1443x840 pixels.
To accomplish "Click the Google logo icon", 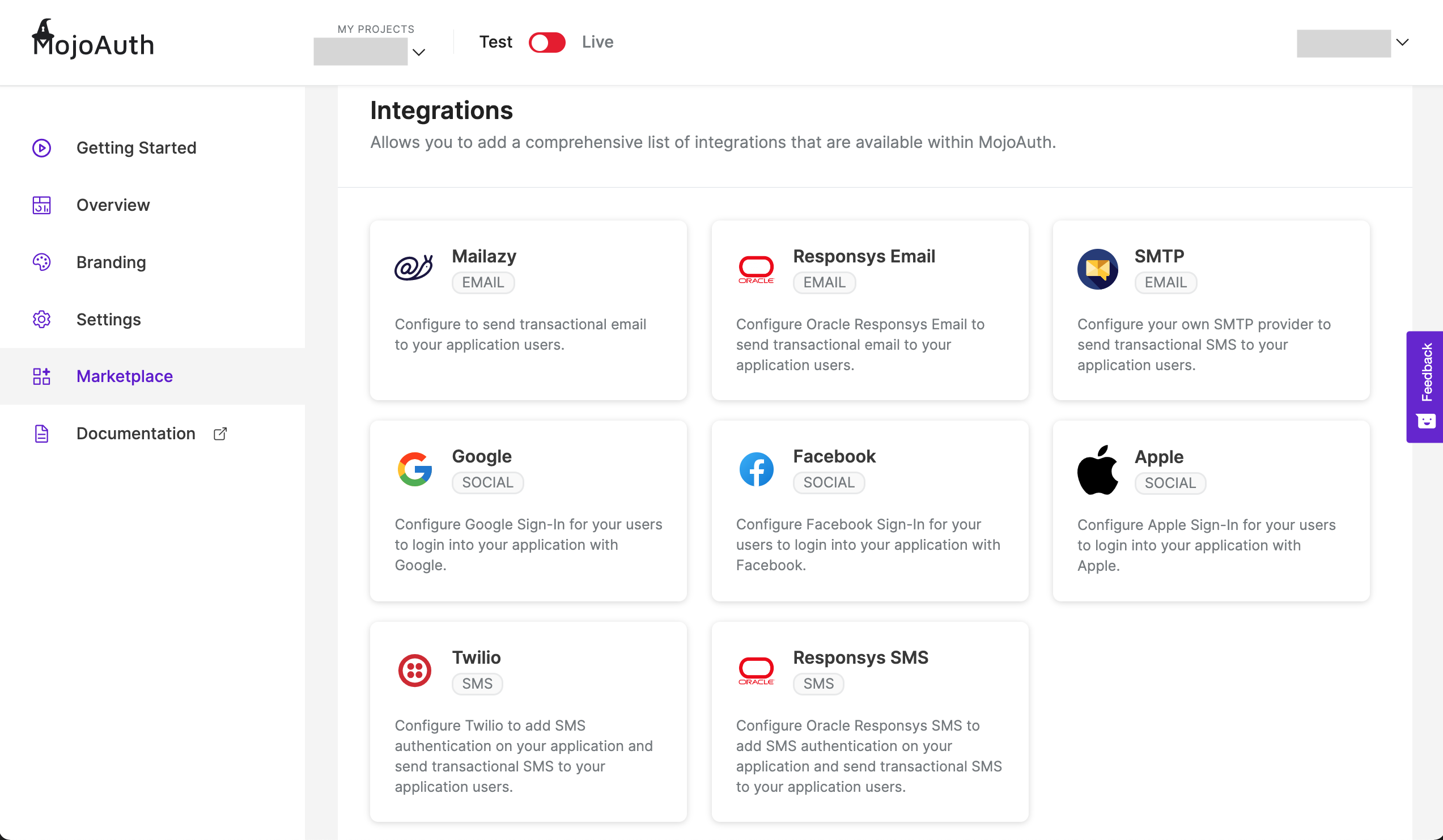I will tap(414, 469).
